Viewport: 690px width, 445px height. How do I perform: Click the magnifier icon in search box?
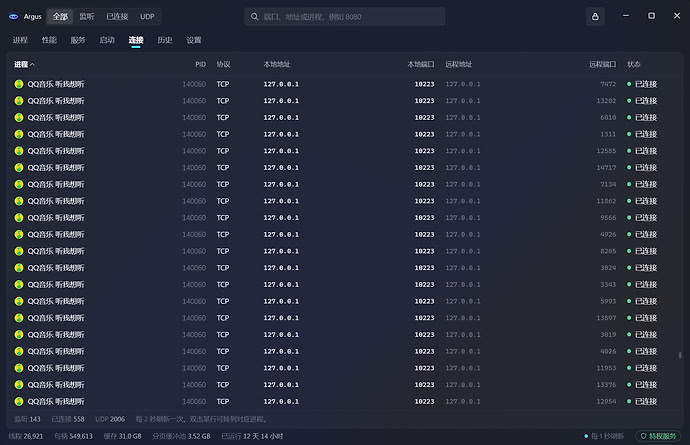coord(254,17)
